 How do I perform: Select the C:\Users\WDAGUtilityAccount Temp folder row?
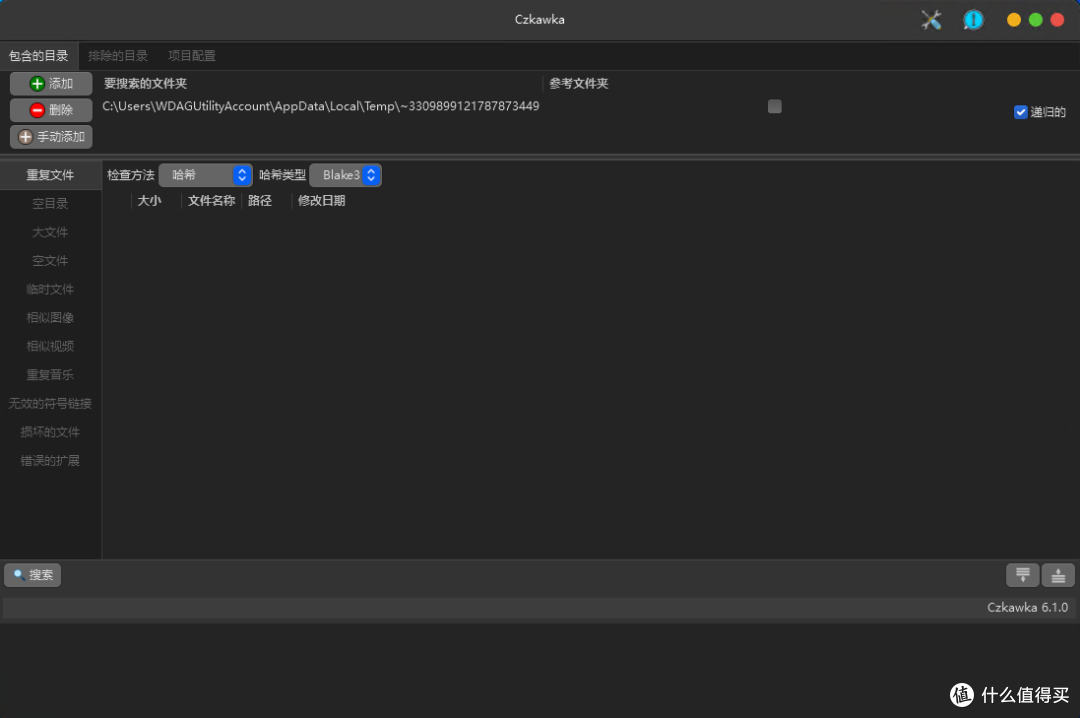pyautogui.click(x=321, y=106)
